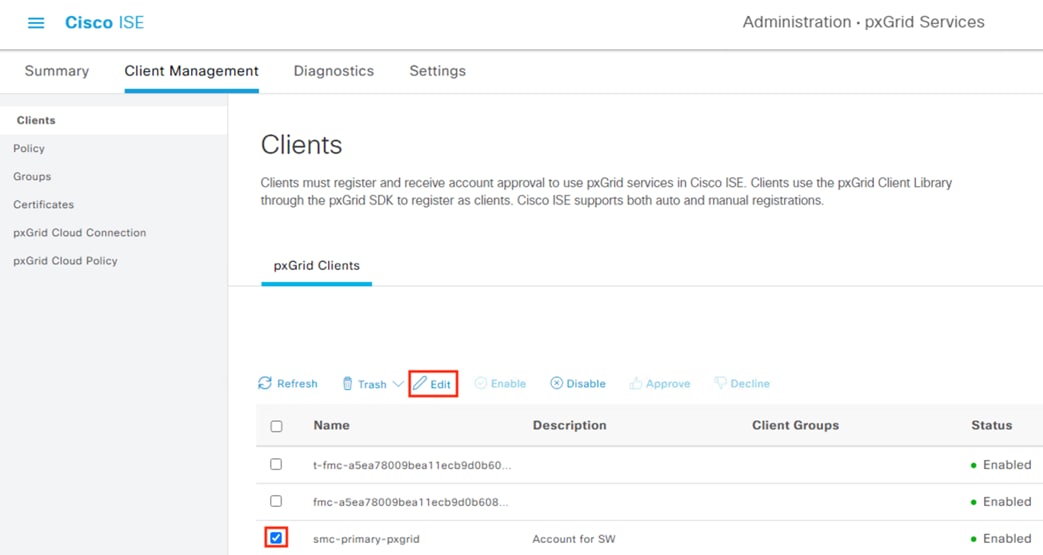The height and width of the screenshot is (555, 1043).
Task: Open pxGrid Cloud Policy page
Action: (65, 261)
